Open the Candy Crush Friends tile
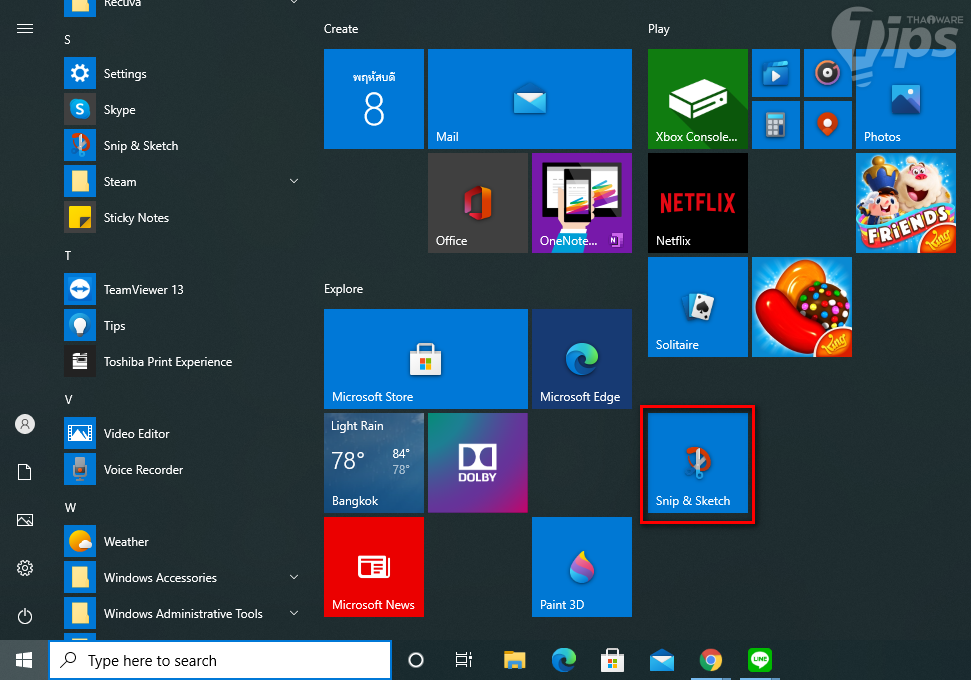 point(905,203)
